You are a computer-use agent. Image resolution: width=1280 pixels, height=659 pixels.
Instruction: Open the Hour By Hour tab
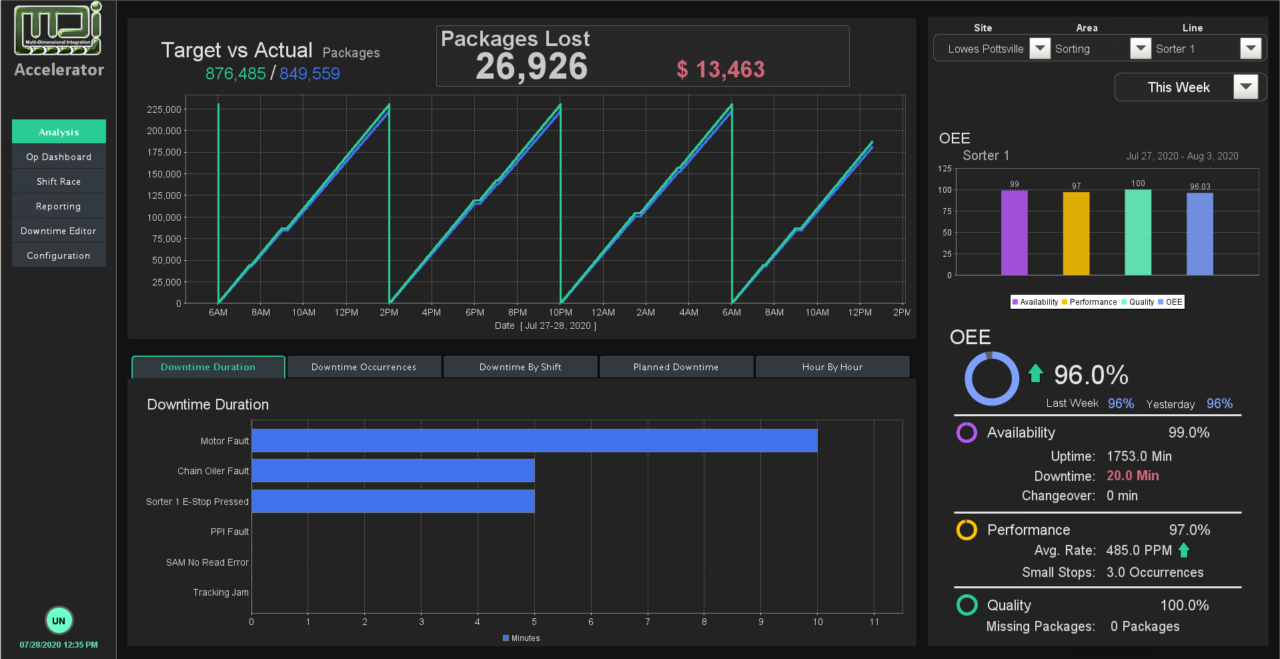832,367
